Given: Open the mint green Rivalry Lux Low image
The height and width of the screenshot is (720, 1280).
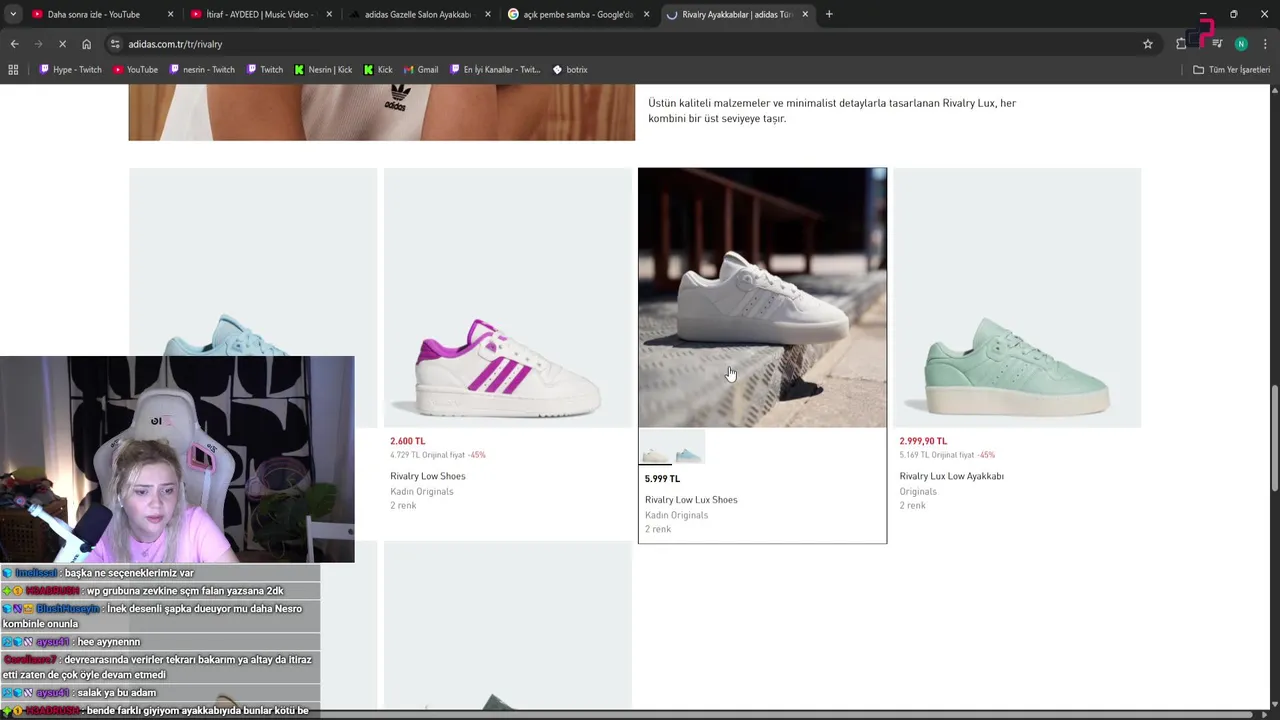Looking at the screenshot, I should [x=1017, y=298].
